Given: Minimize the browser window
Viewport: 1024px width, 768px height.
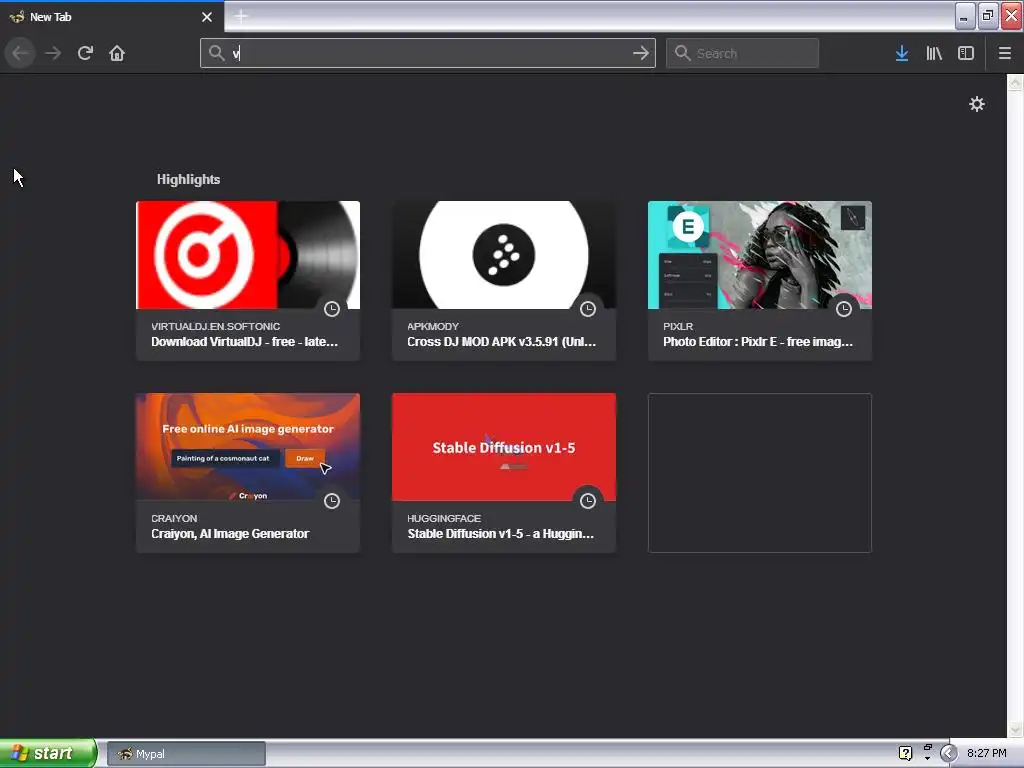Looking at the screenshot, I should click(x=965, y=16).
